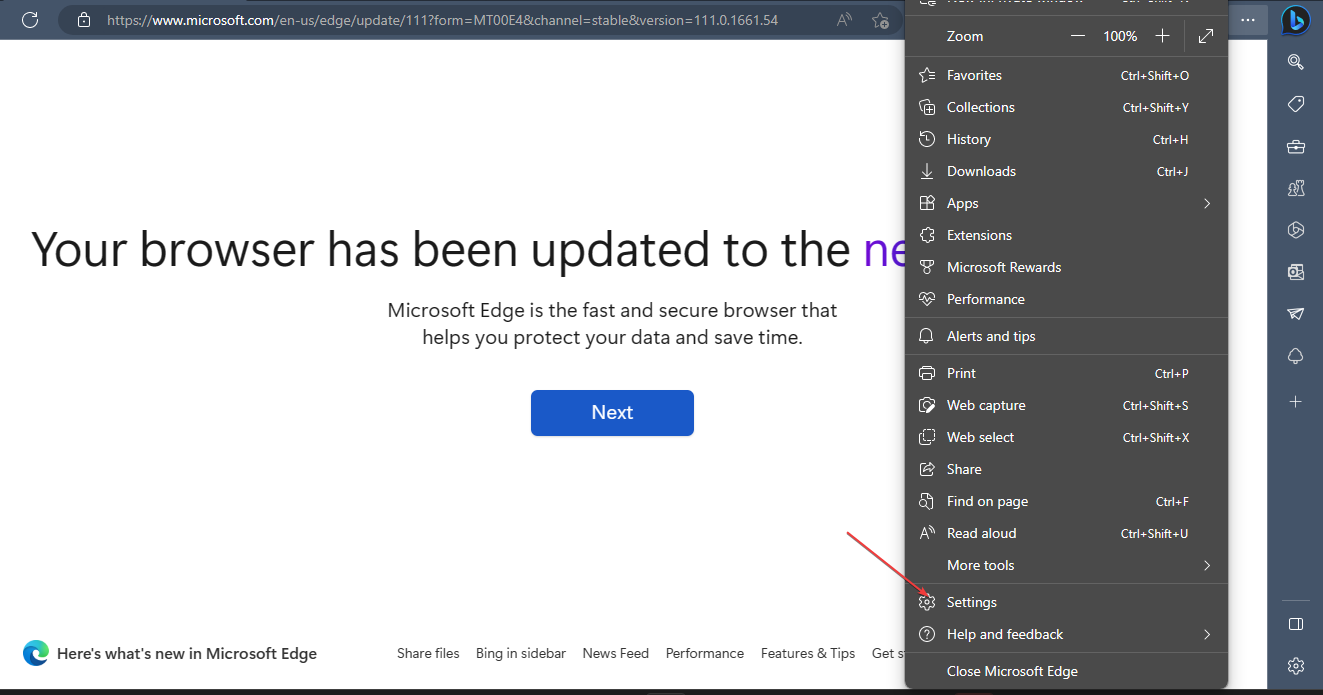The image size is (1323, 695).
Task: Open the Tools sidebar panel icon
Action: pyautogui.click(x=1295, y=146)
